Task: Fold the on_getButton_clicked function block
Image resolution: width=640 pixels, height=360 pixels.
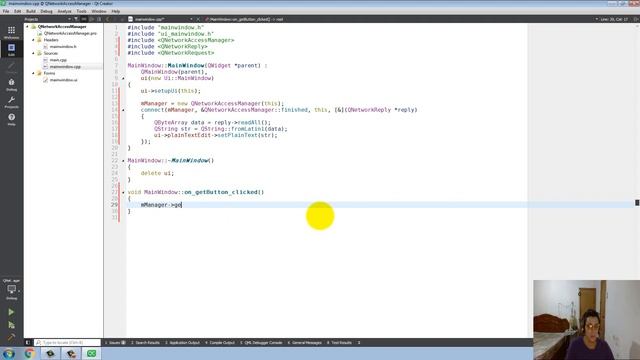Action: (123, 192)
